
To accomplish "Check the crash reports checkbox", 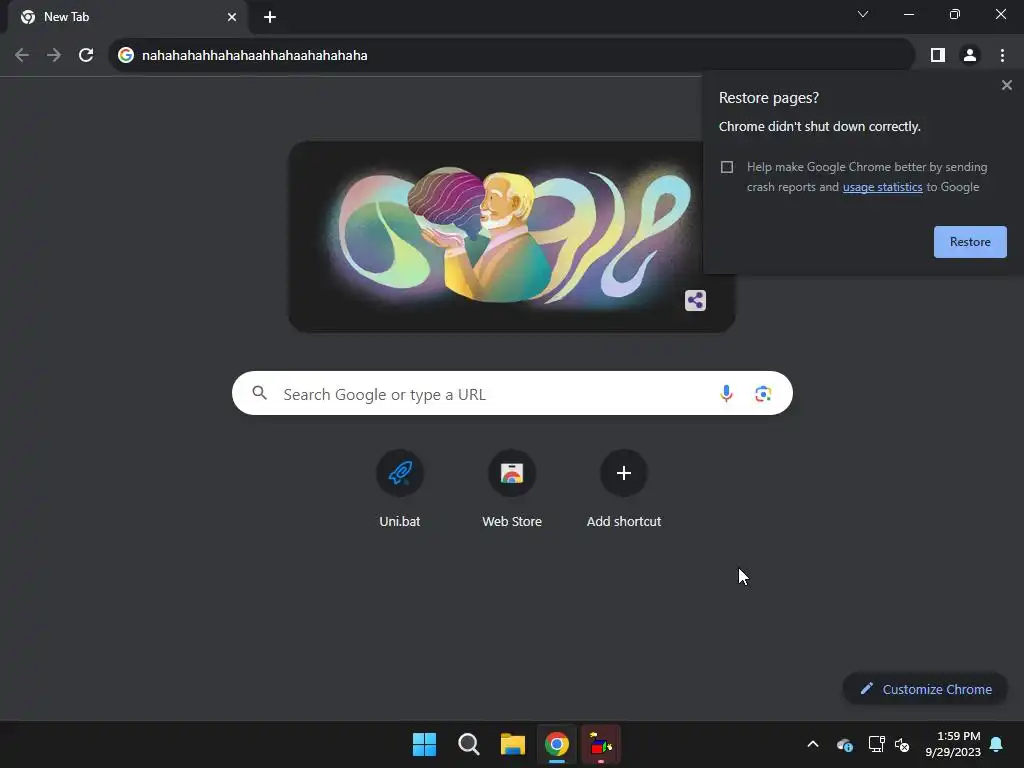I will coord(727,167).
